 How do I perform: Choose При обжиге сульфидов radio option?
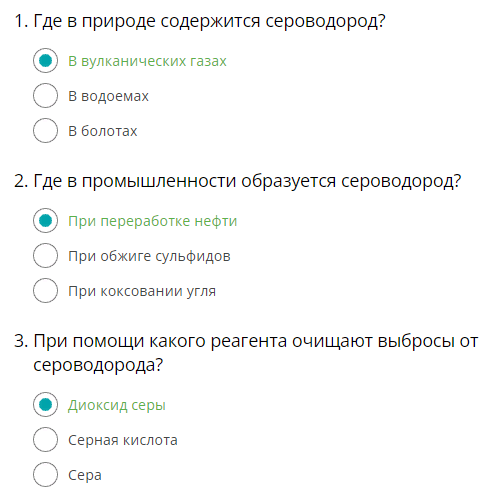[x=45, y=256]
